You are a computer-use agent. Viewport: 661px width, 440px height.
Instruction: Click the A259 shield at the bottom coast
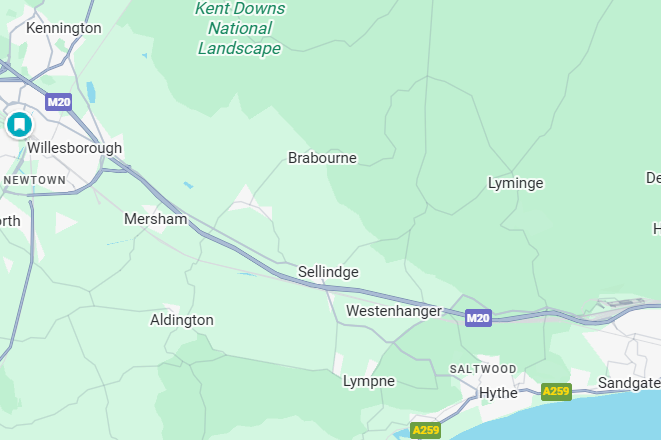(426, 430)
